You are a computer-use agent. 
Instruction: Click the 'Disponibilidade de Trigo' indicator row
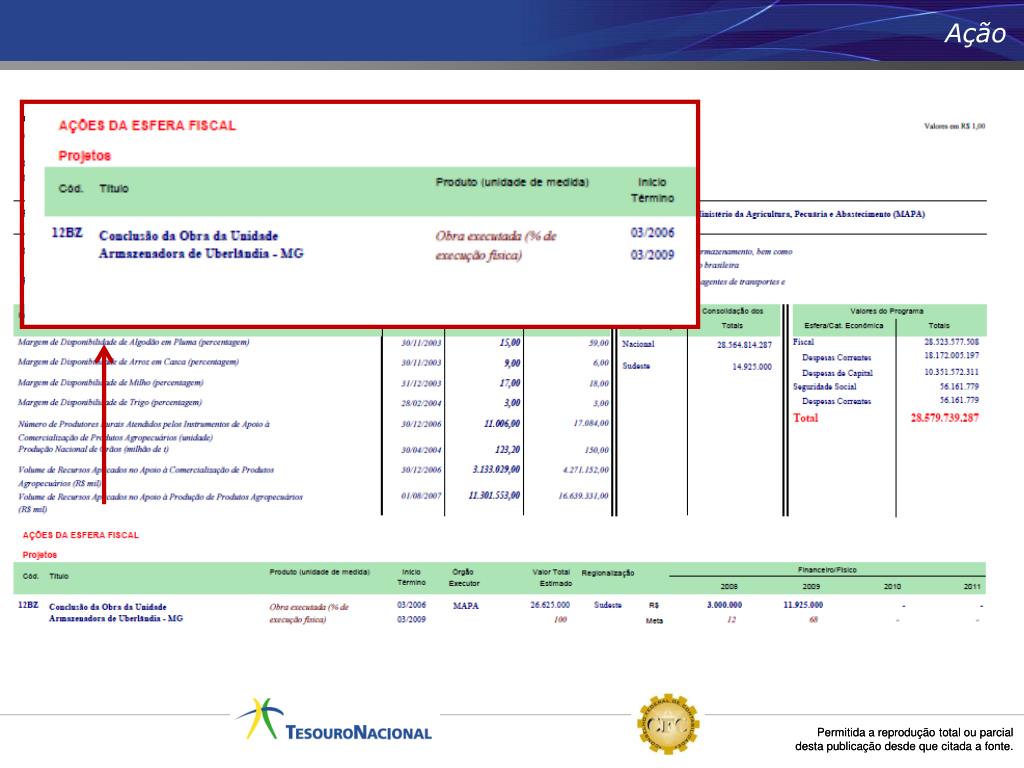click(x=110, y=402)
